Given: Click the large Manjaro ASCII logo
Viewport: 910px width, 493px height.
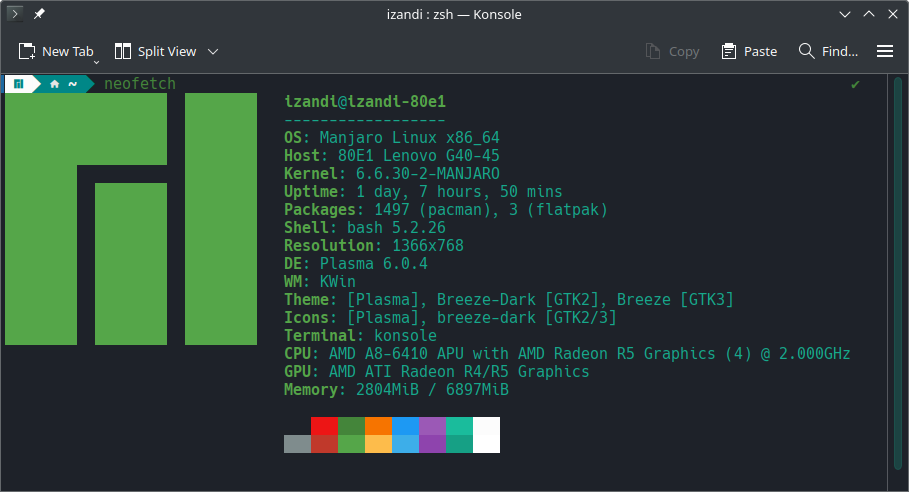Looking at the screenshot, I should (x=131, y=219).
